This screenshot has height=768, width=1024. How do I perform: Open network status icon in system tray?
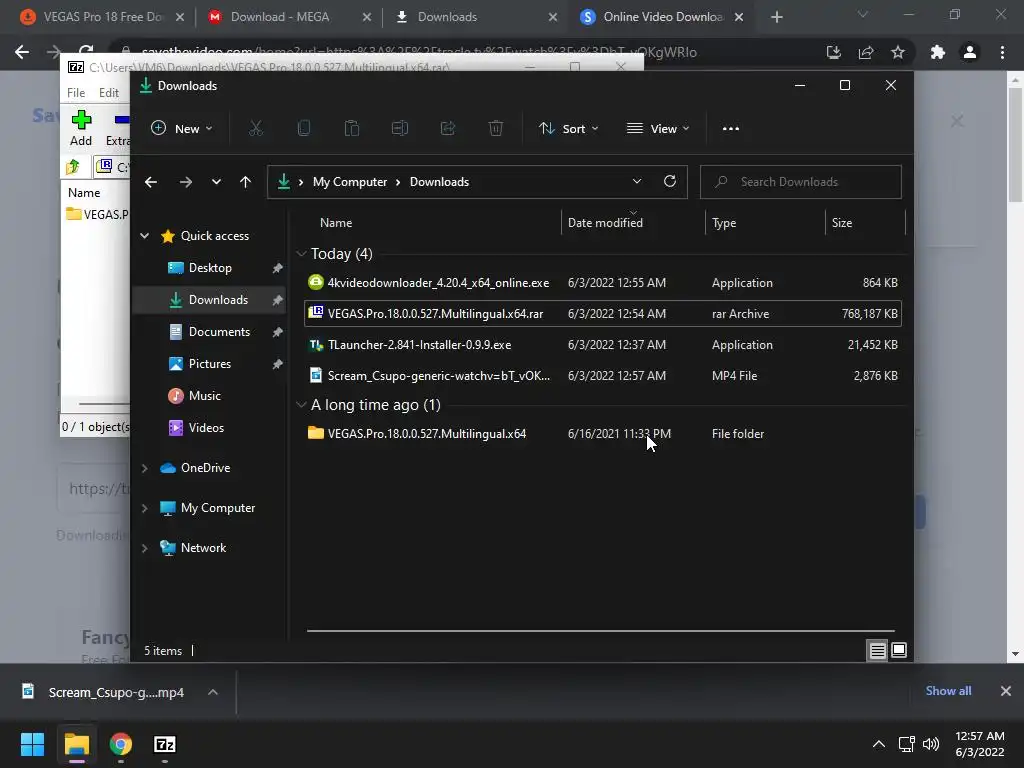pos(906,744)
